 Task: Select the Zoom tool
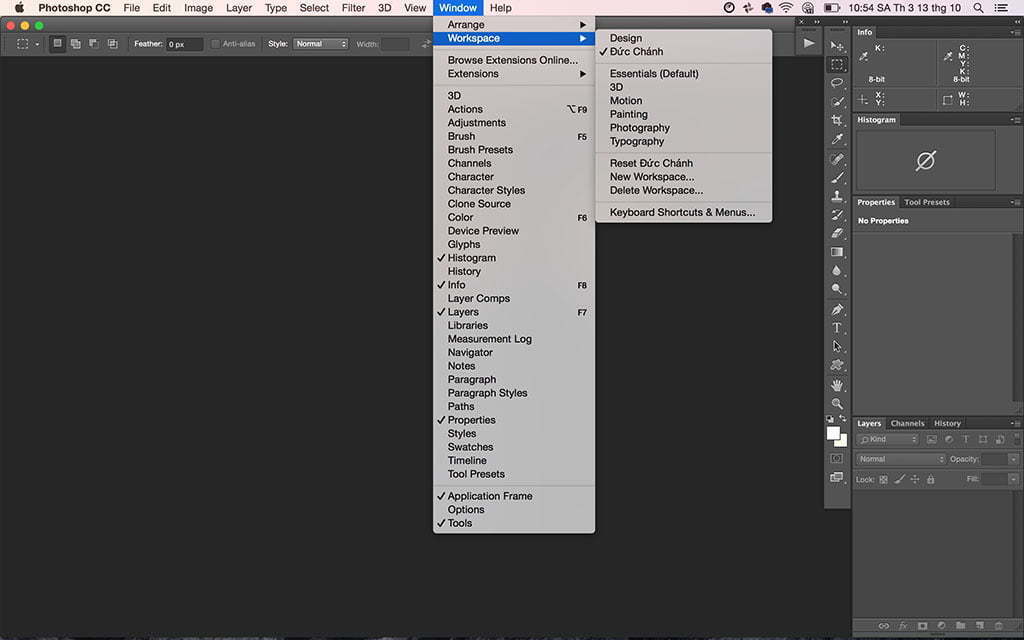(x=837, y=404)
